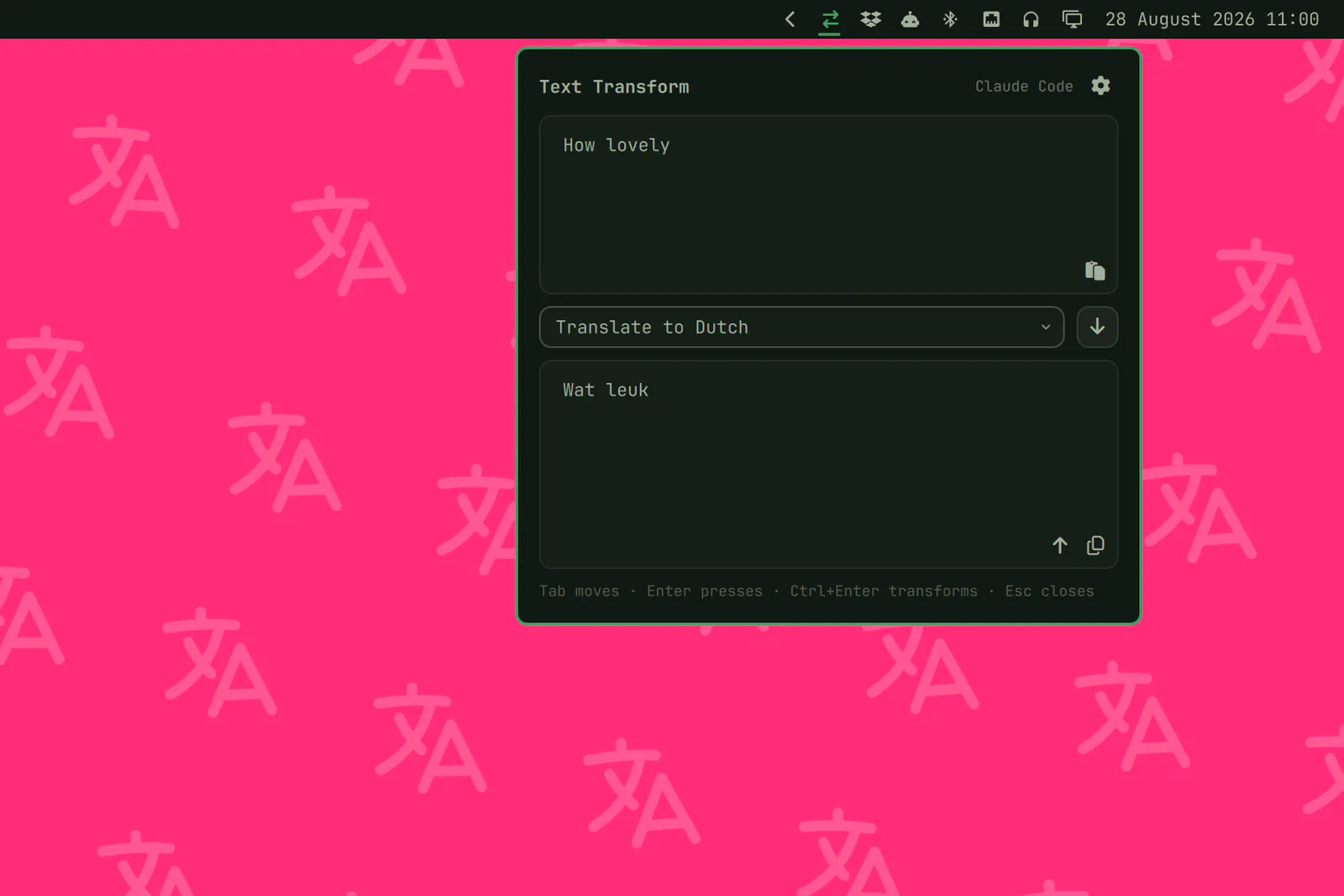Screen dimensions: 1344x896
Task: Collapse tray icons with left chevron
Action: coord(790,19)
